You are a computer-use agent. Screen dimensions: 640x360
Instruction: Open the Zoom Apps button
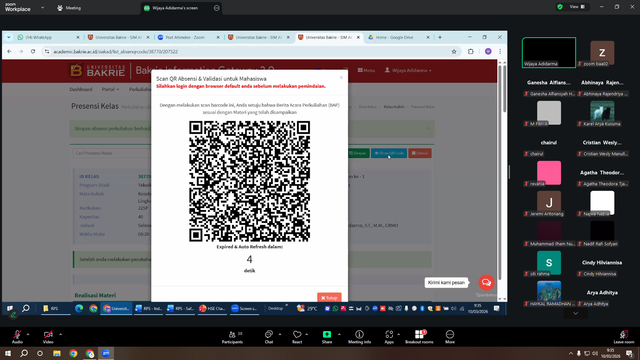point(389,337)
